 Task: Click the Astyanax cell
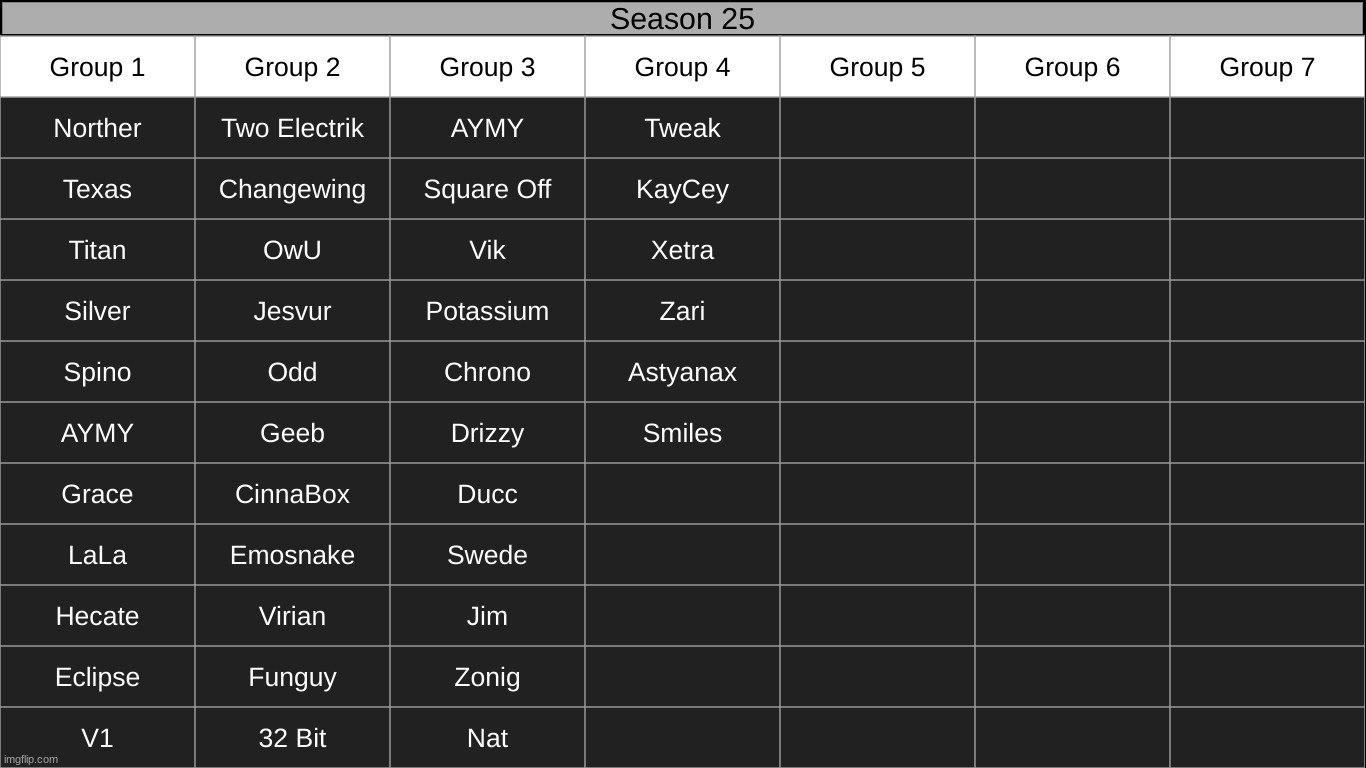click(682, 372)
